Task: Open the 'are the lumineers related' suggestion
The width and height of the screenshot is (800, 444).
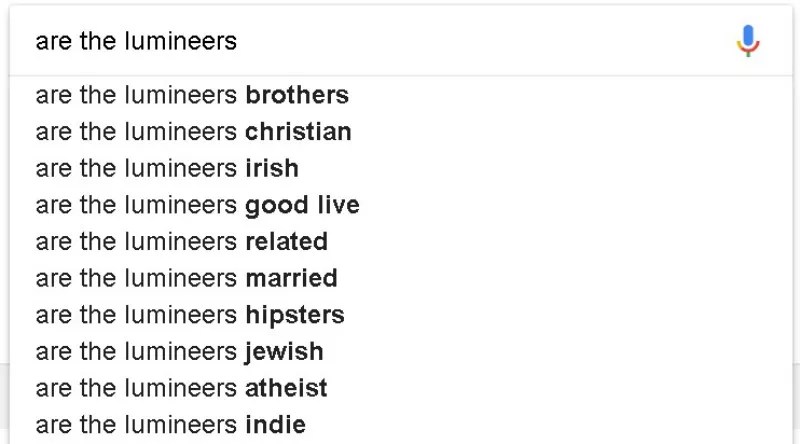Action: pos(181,242)
